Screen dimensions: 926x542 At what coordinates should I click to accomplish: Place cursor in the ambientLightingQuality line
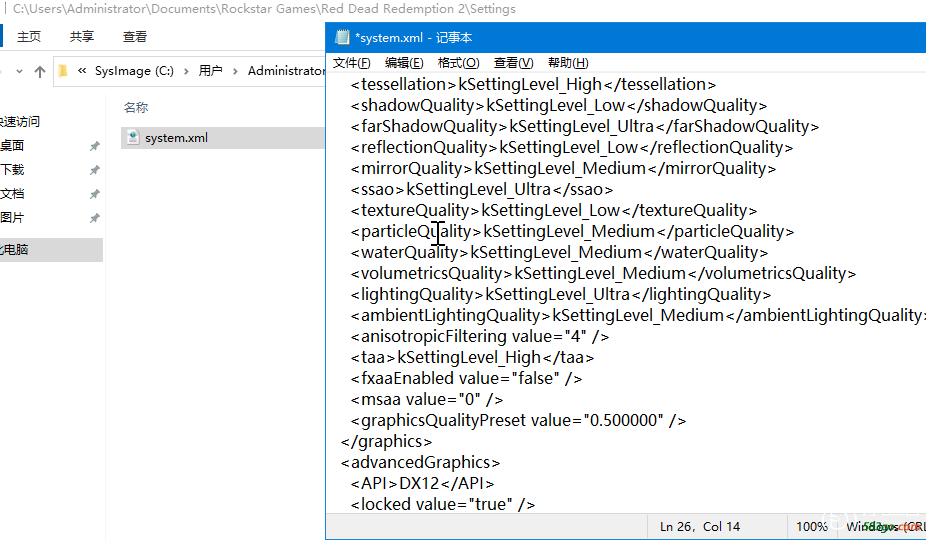[x=638, y=315]
